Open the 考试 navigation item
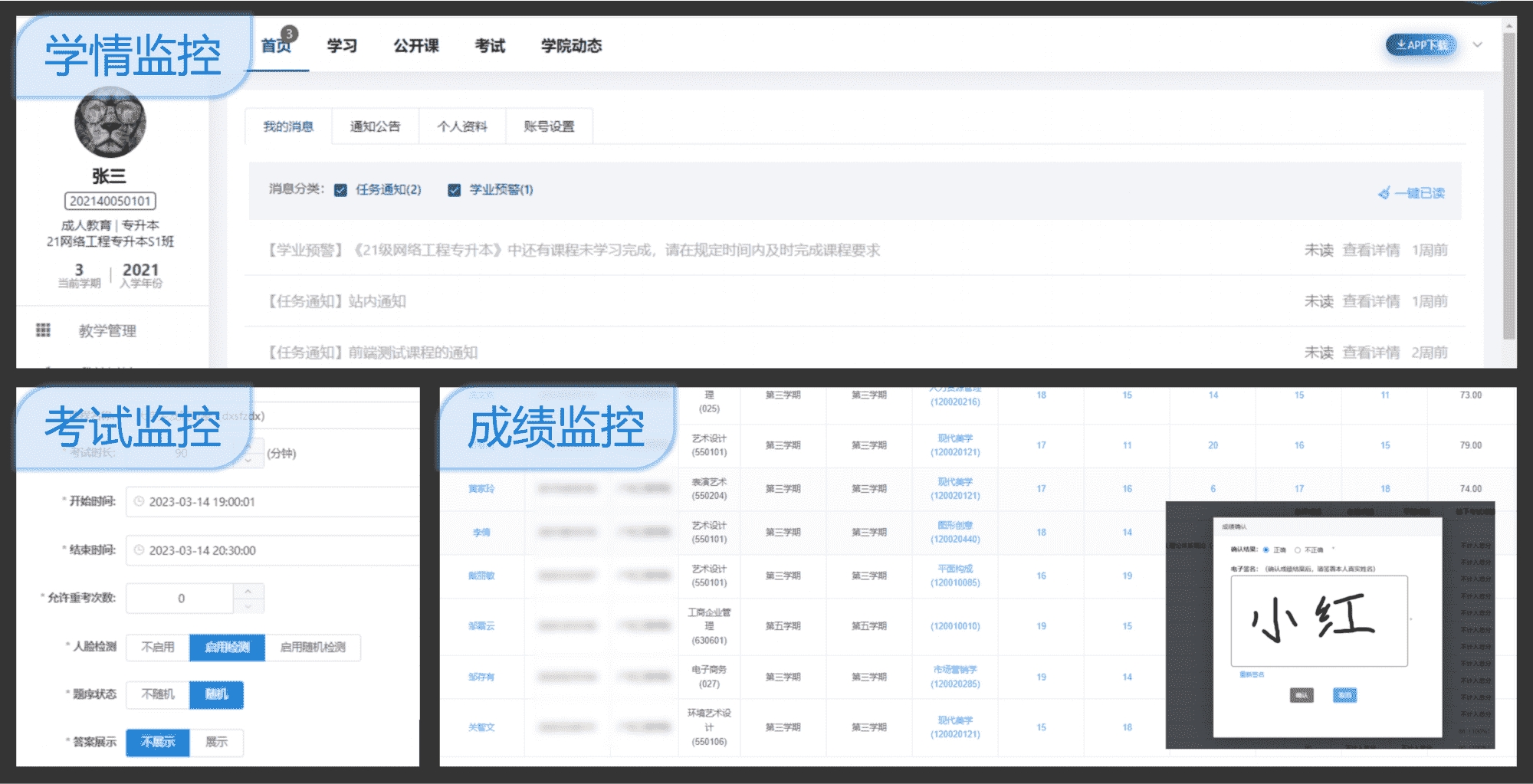Viewport: 1533px width, 784px height. point(490,45)
